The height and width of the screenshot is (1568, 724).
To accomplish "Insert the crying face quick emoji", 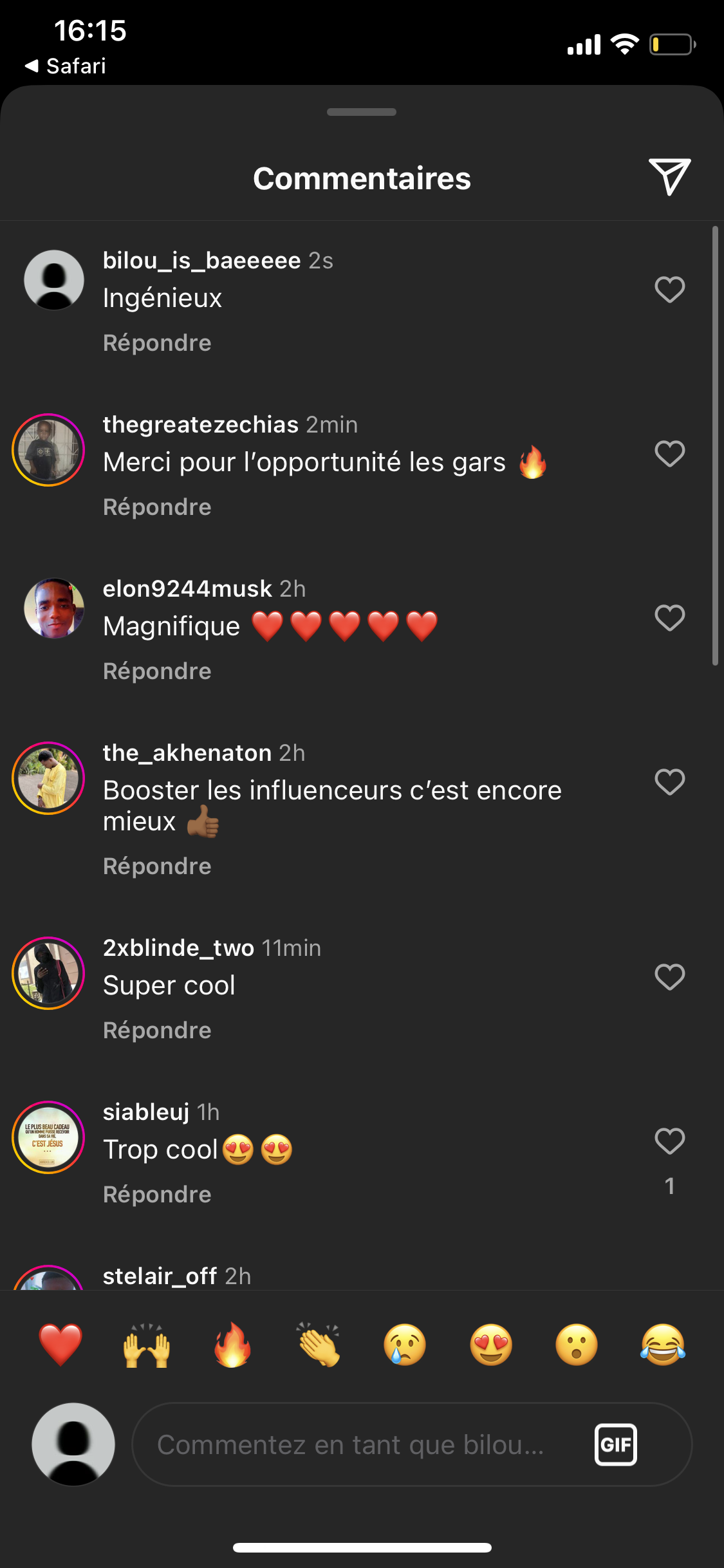I will pos(405,1345).
